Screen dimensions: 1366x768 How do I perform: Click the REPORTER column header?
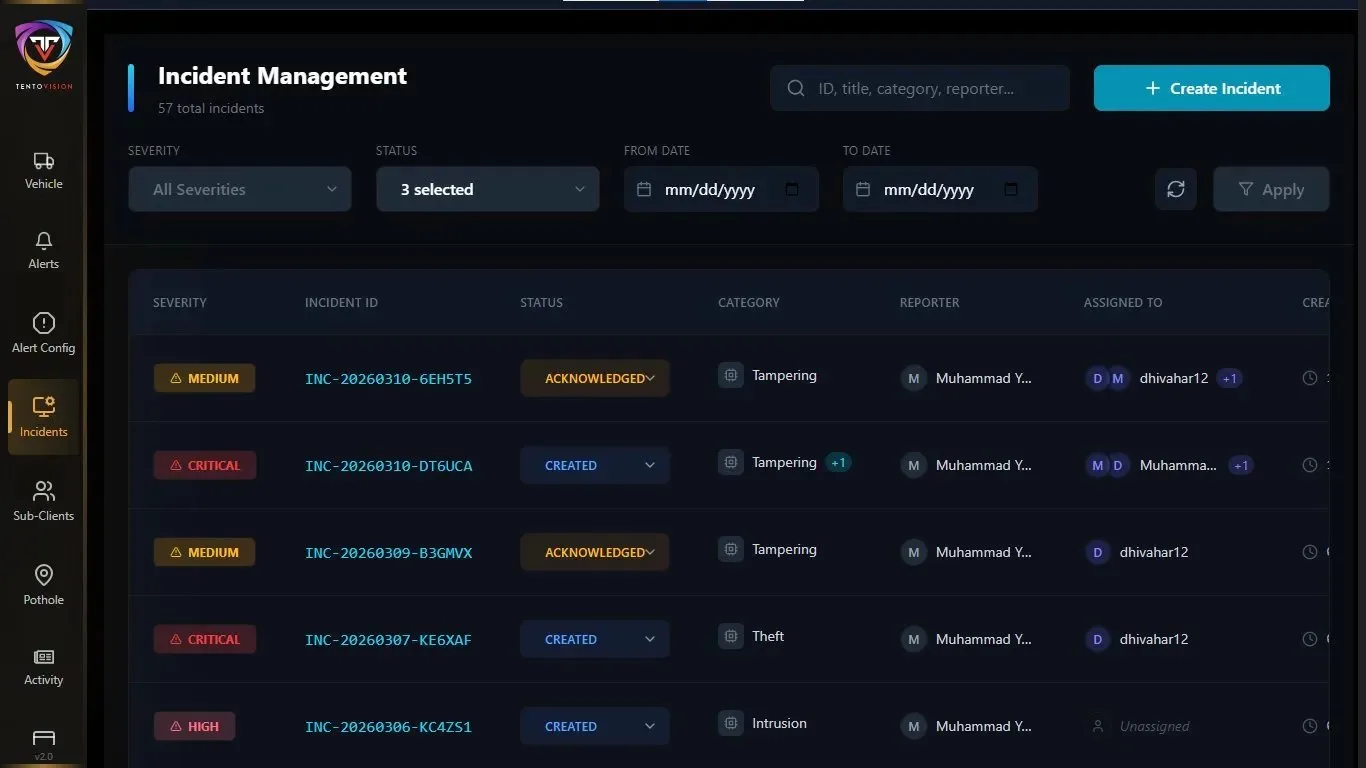929,302
